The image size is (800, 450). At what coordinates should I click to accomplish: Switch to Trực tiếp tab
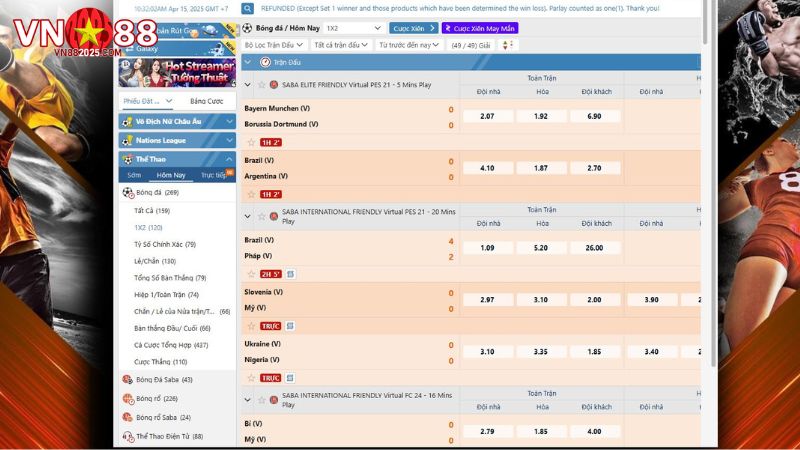coord(213,175)
